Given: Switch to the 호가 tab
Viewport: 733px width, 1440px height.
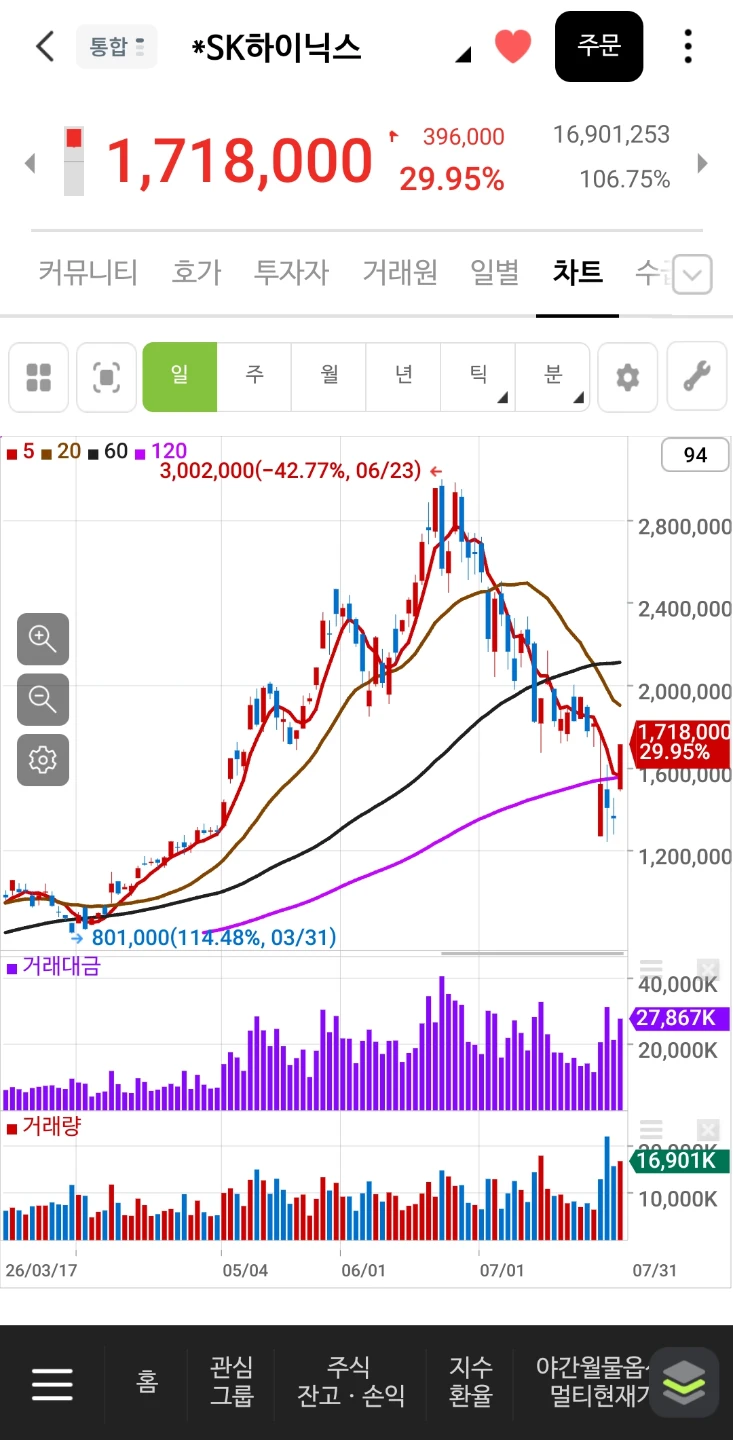Looking at the screenshot, I should (196, 272).
